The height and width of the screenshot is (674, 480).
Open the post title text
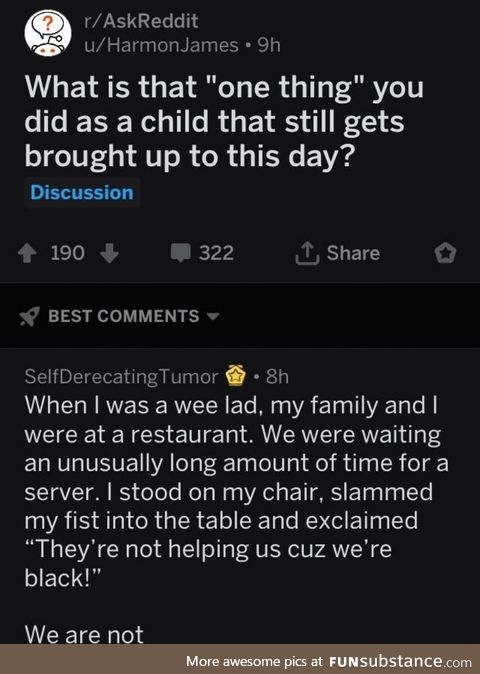(x=224, y=121)
